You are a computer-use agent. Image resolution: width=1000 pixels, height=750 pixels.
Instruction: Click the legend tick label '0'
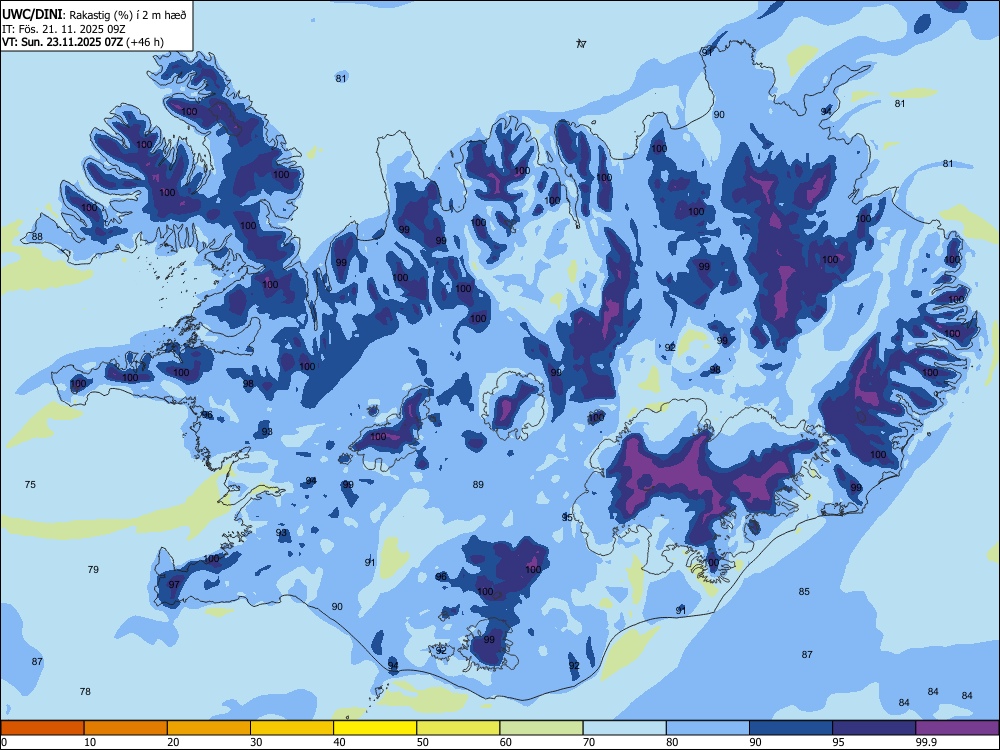(x=4, y=742)
